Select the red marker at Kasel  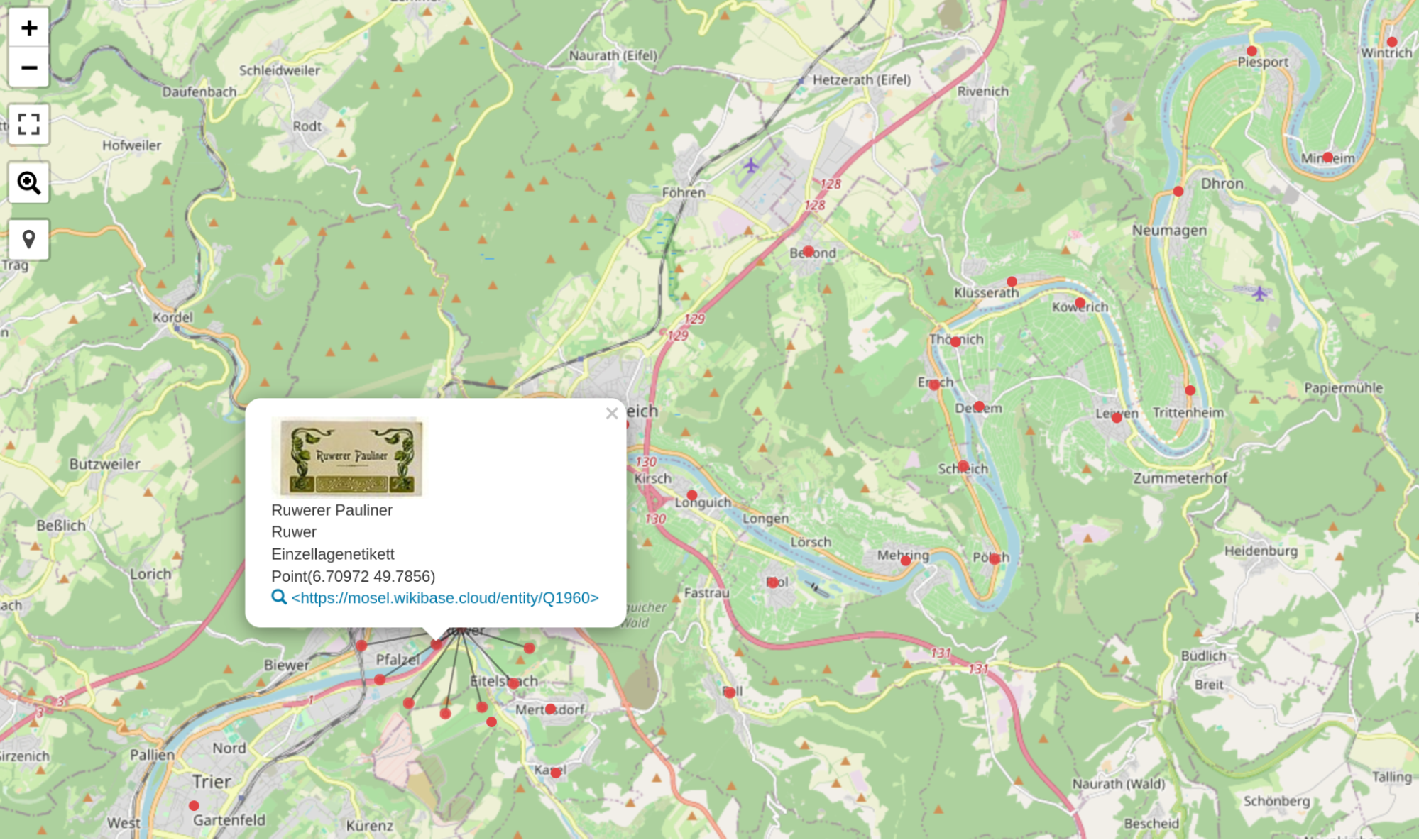pos(555,773)
